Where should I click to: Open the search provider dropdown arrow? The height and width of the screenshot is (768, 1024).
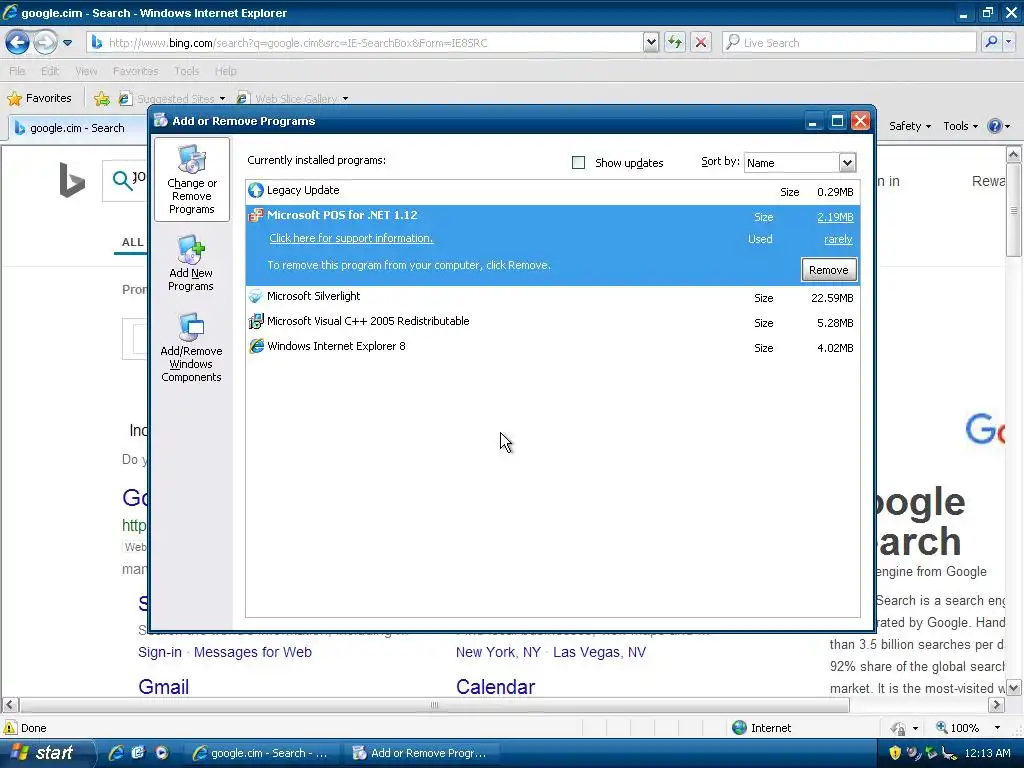click(x=1008, y=42)
